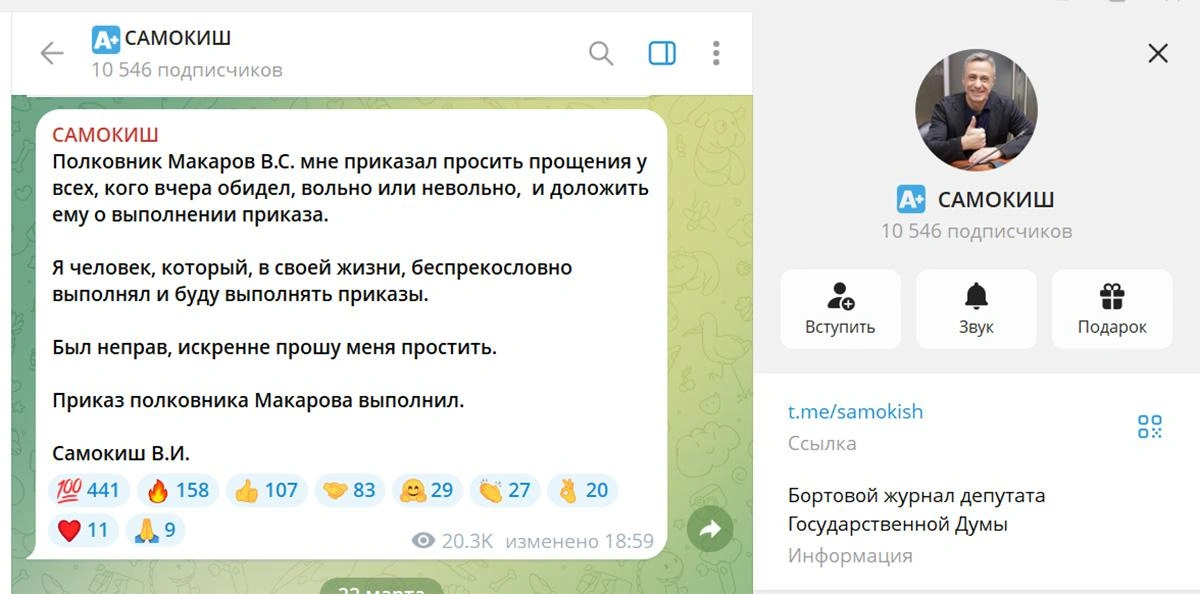Open notification sound settings via Звук icon
1200x594 pixels.
pos(976,308)
